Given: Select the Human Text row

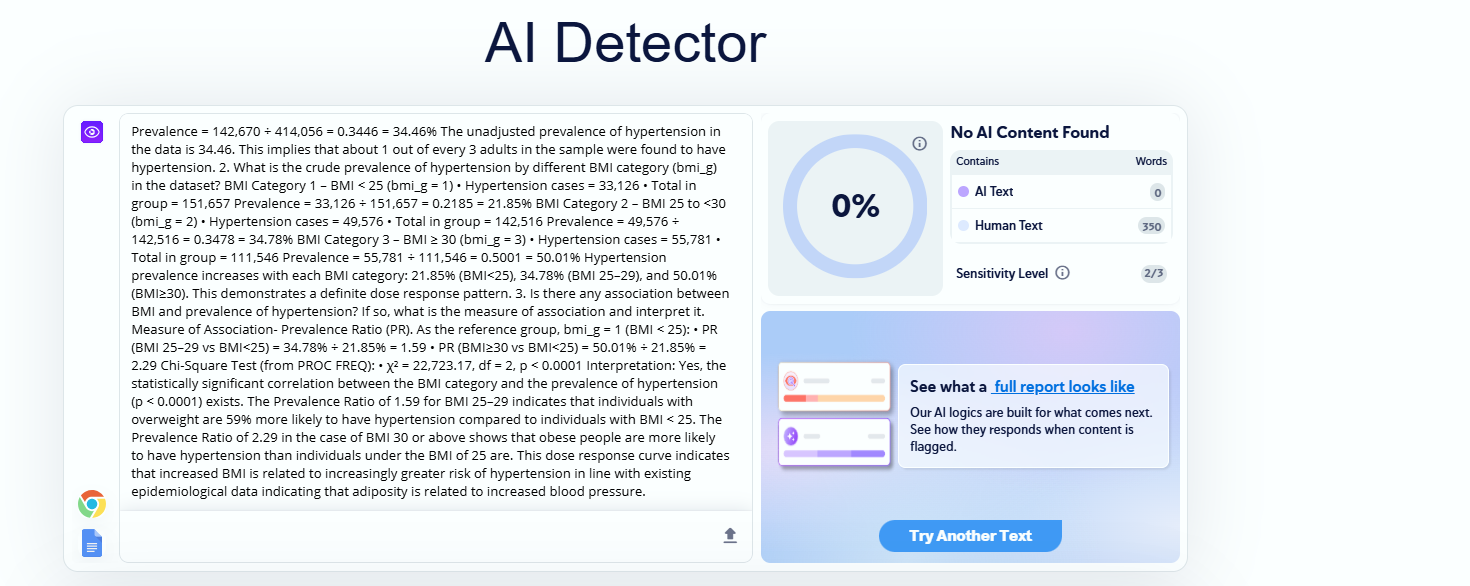Looking at the screenshot, I should pos(1060,226).
